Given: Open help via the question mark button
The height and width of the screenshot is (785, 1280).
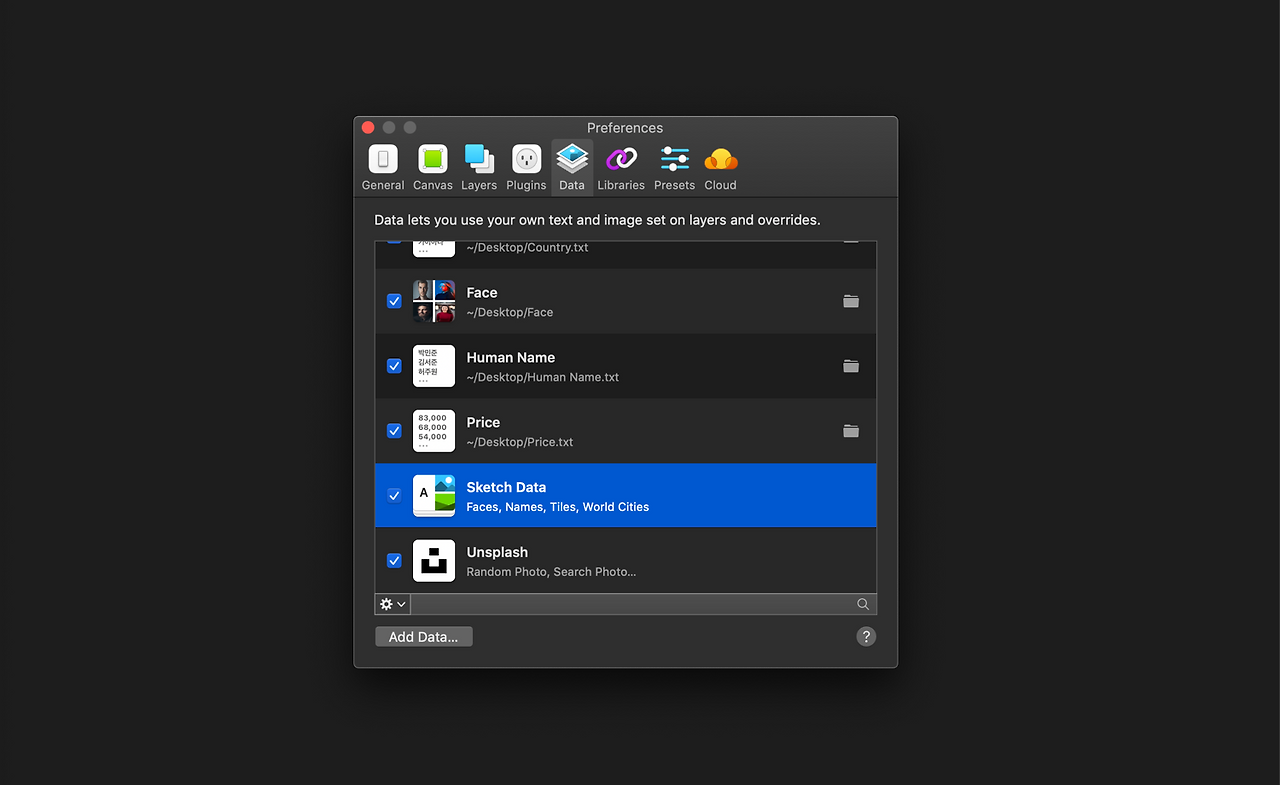Looking at the screenshot, I should [x=865, y=636].
